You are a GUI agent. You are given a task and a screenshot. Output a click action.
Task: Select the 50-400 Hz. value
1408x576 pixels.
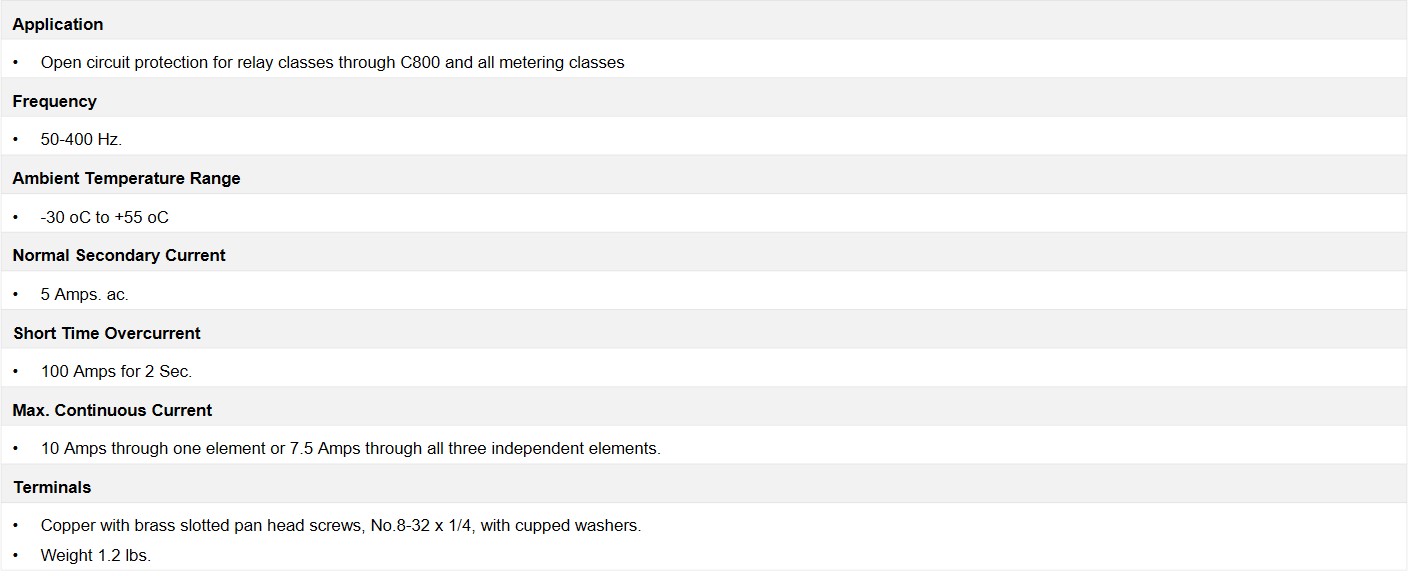(x=81, y=140)
